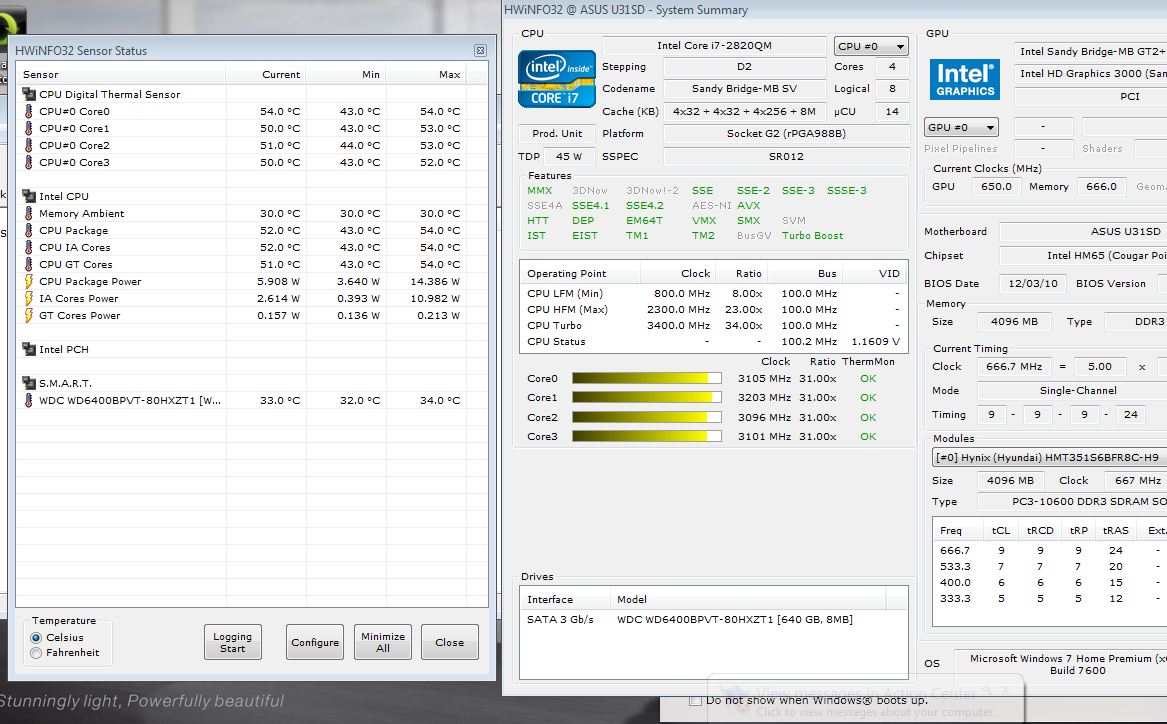
Task: Click the Core0 clock usage bar
Action: [x=647, y=379]
